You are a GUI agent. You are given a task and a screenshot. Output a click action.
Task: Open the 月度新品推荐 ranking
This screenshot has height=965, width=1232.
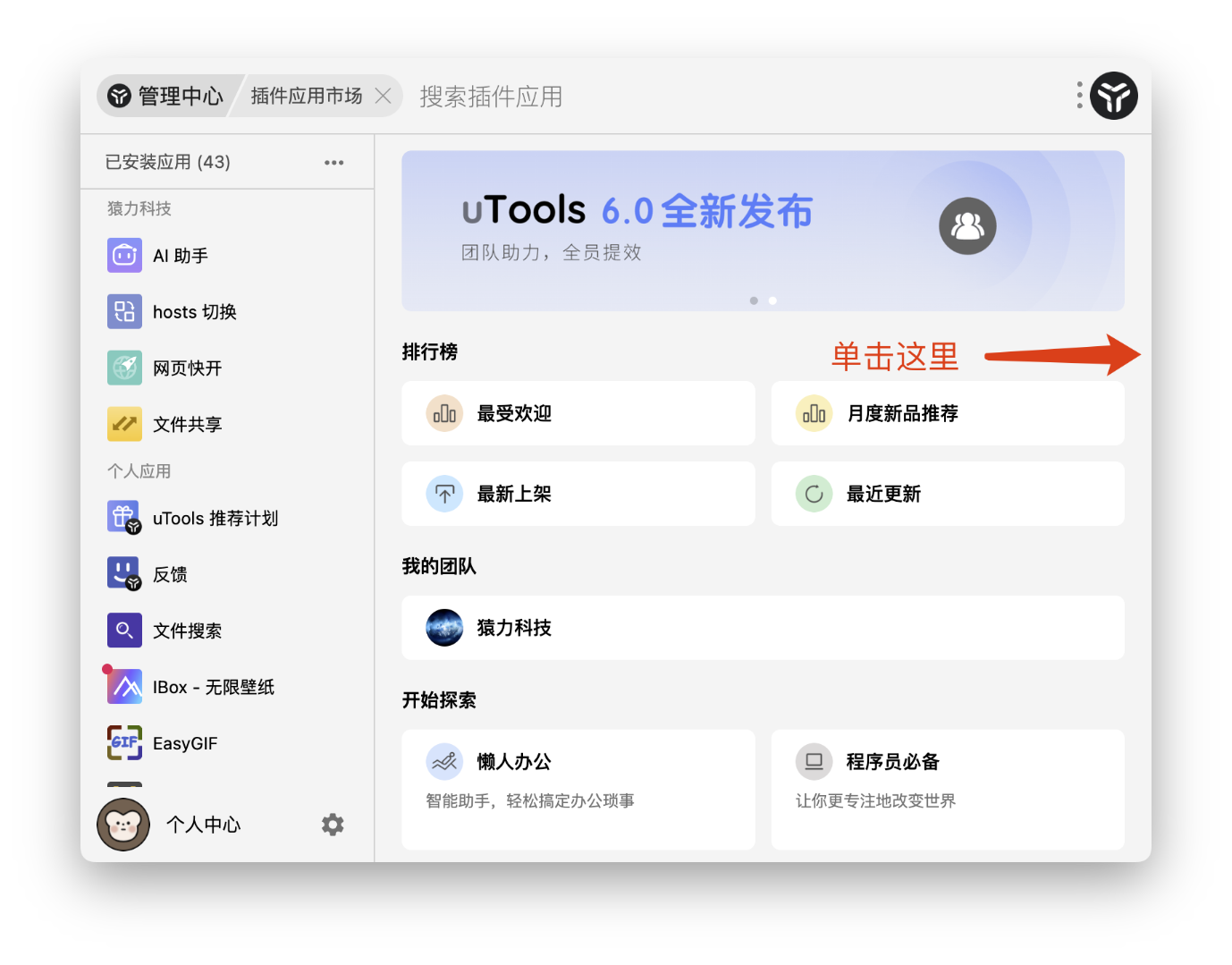(948, 413)
